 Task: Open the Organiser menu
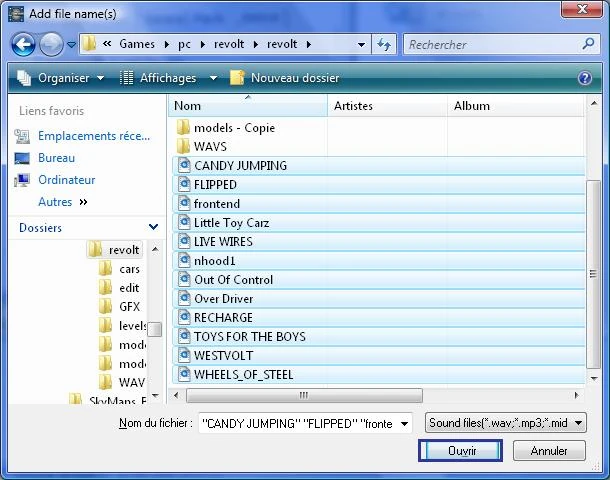pos(61,78)
